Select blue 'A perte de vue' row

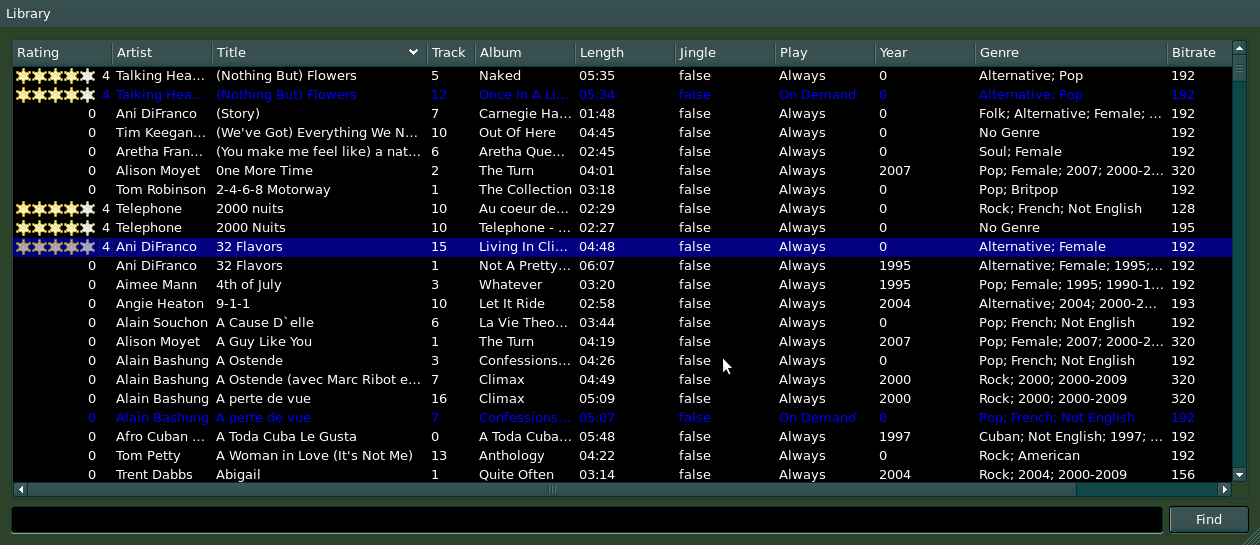622,418
